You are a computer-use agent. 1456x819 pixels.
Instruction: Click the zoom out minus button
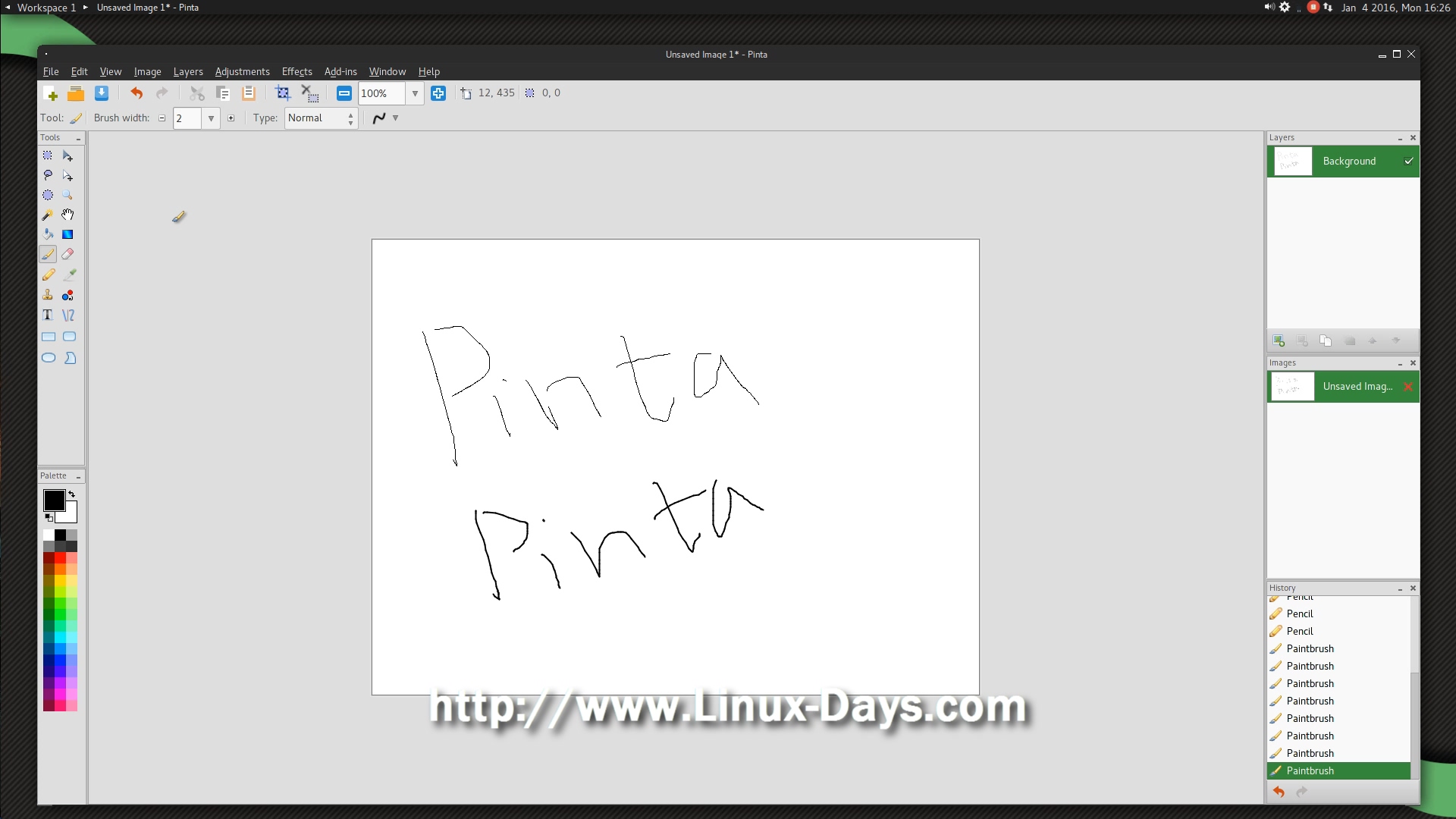[344, 93]
